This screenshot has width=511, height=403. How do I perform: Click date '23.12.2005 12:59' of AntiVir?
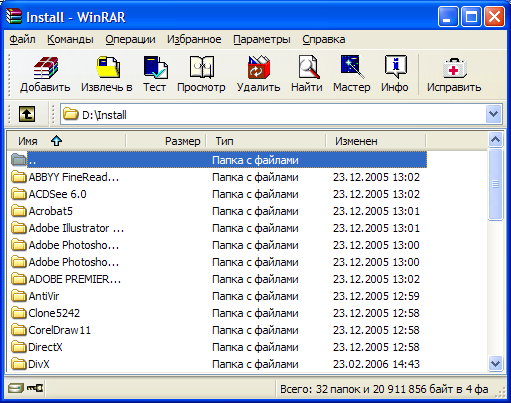(x=376, y=296)
